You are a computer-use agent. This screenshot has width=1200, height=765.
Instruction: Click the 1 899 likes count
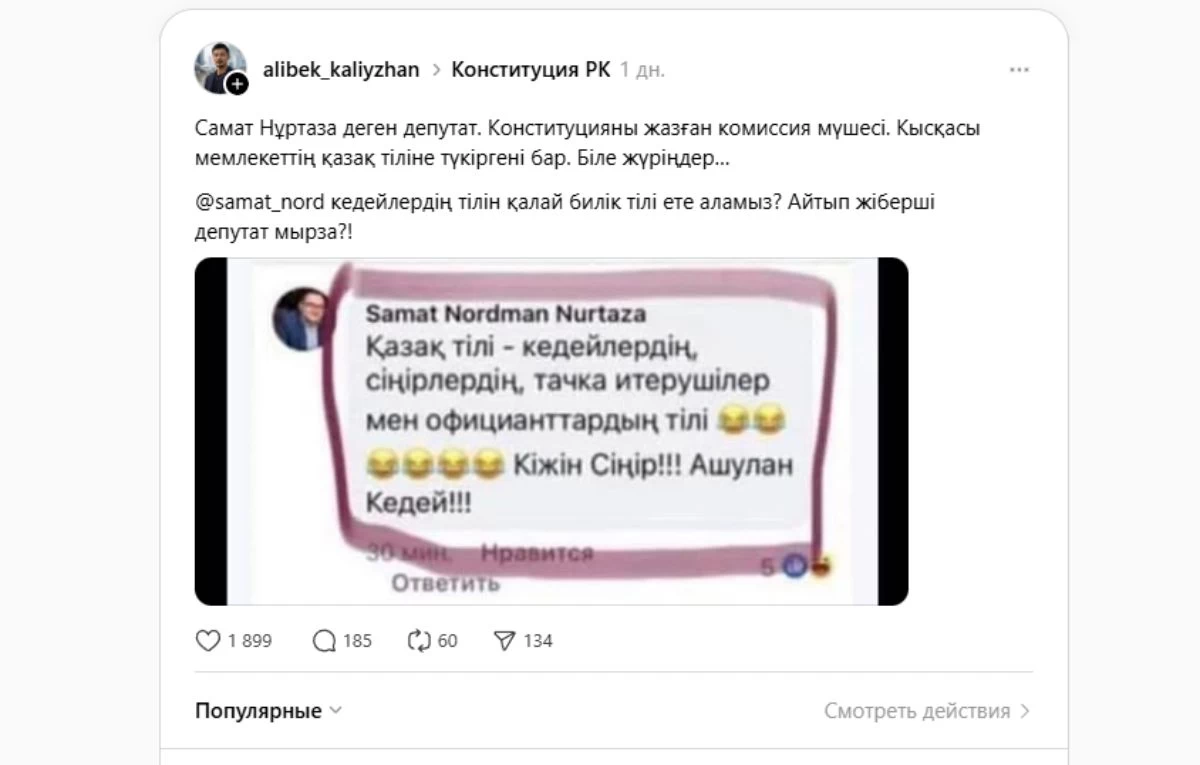click(x=250, y=641)
